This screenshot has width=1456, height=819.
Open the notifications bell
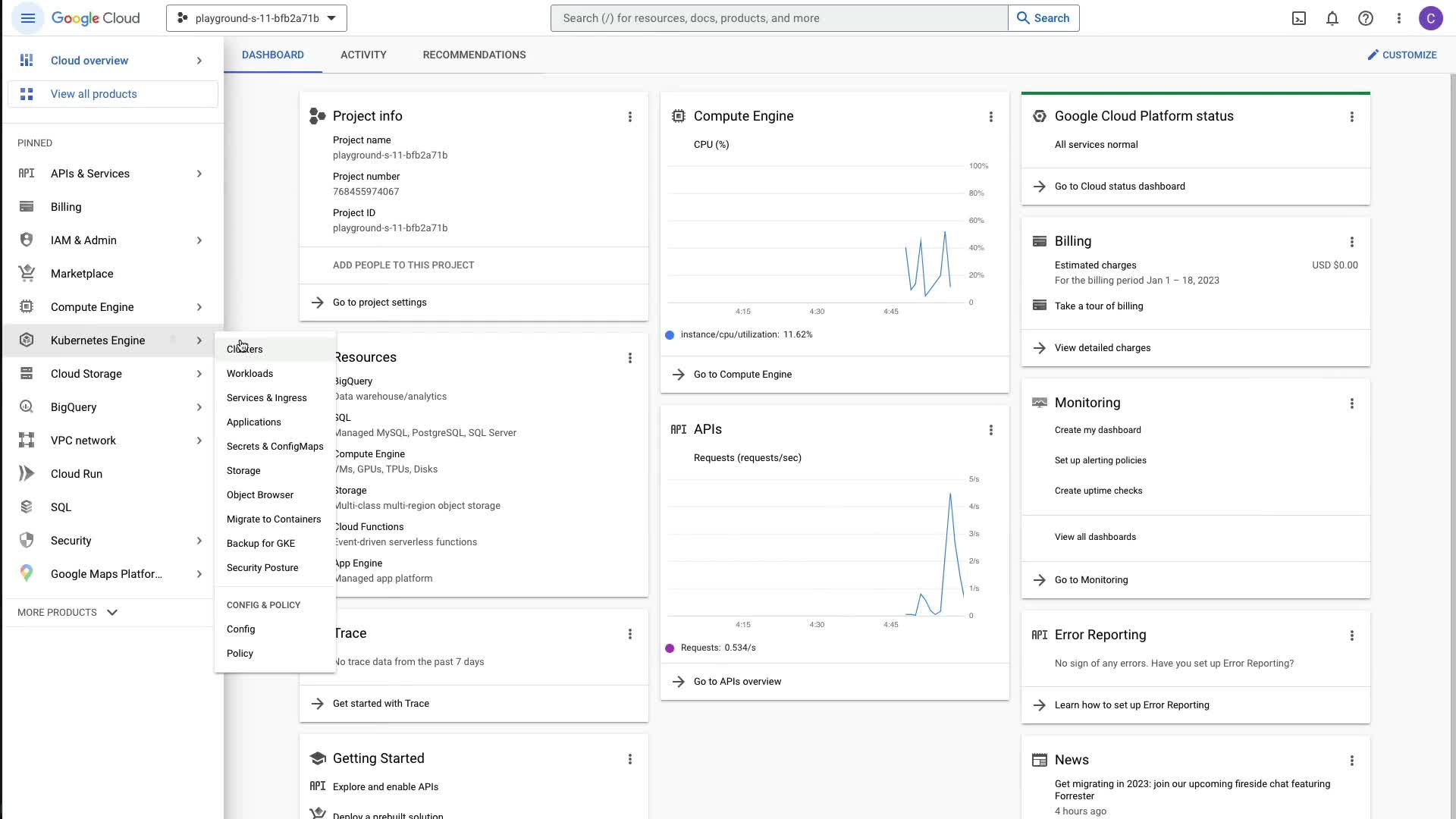[1332, 18]
